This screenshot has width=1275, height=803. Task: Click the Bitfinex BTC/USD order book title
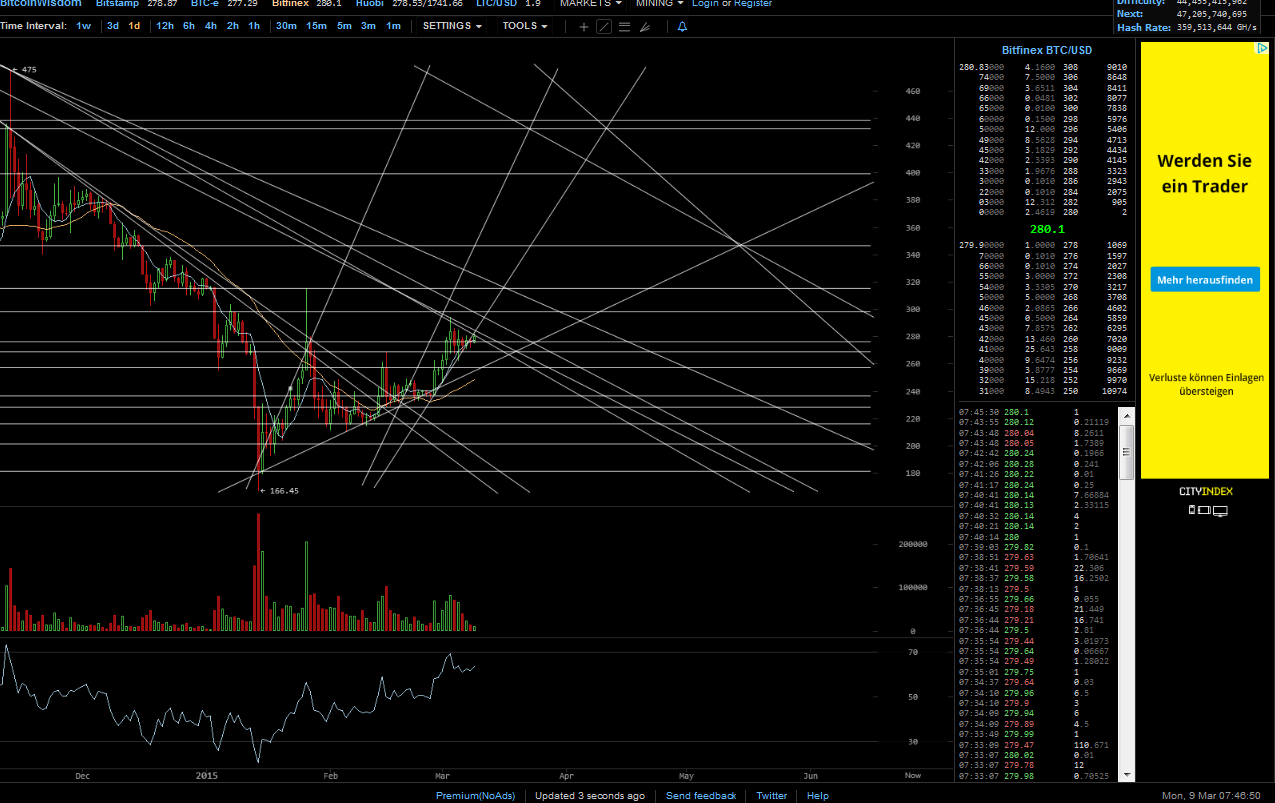(x=1046, y=50)
